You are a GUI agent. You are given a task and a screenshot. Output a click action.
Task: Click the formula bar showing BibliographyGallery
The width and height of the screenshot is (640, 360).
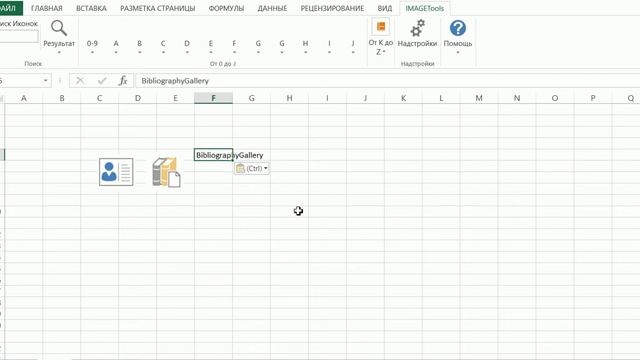pyautogui.click(x=388, y=80)
